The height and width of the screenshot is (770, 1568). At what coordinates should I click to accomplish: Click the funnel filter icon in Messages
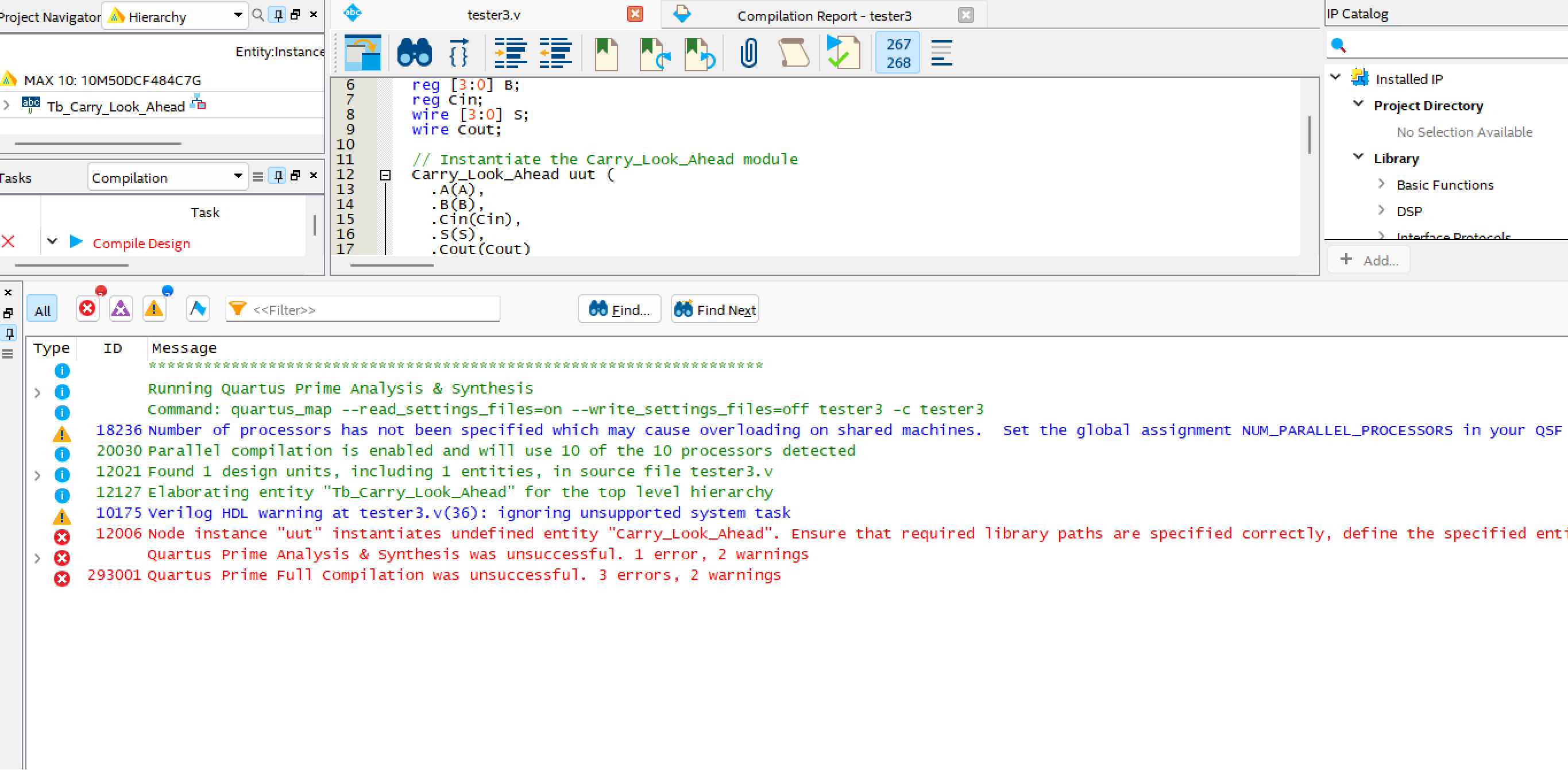click(x=237, y=309)
